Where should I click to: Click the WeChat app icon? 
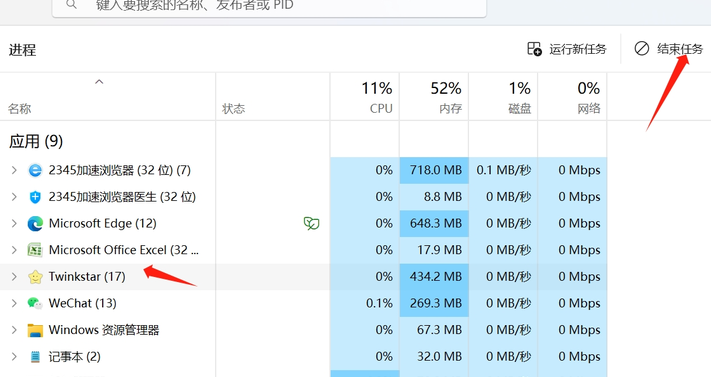(x=35, y=303)
